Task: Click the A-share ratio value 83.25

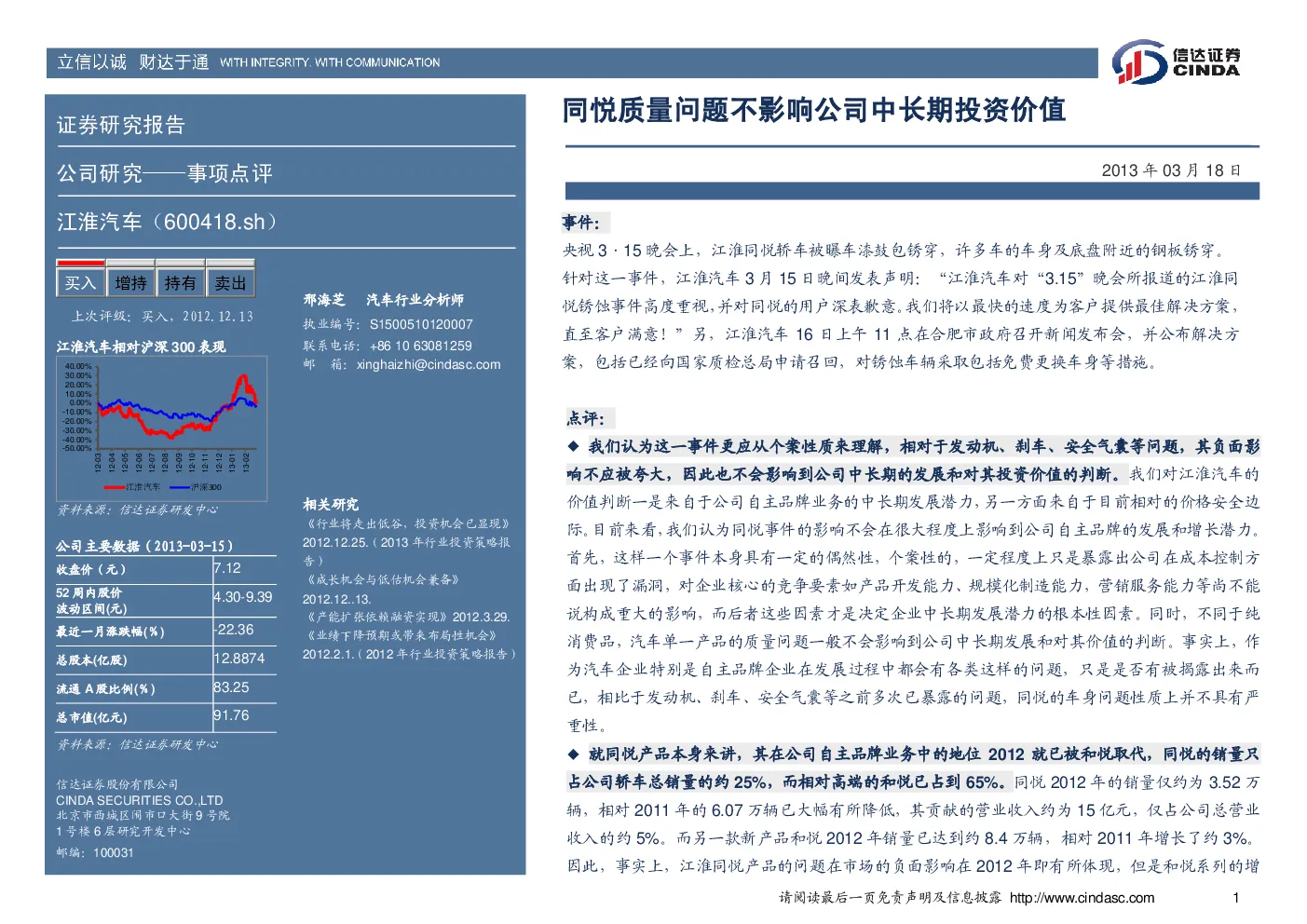Action: [x=231, y=687]
